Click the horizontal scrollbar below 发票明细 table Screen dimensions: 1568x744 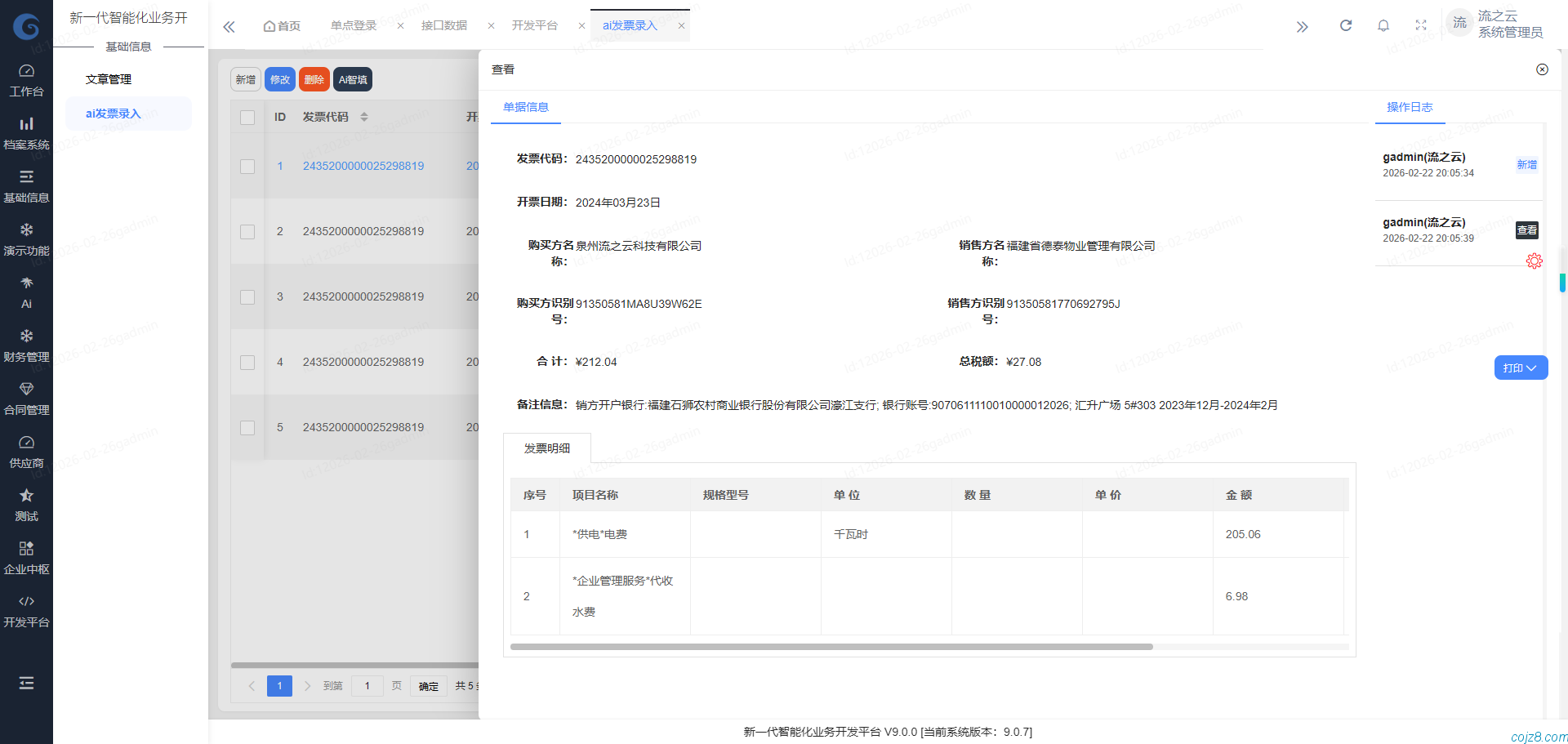830,647
